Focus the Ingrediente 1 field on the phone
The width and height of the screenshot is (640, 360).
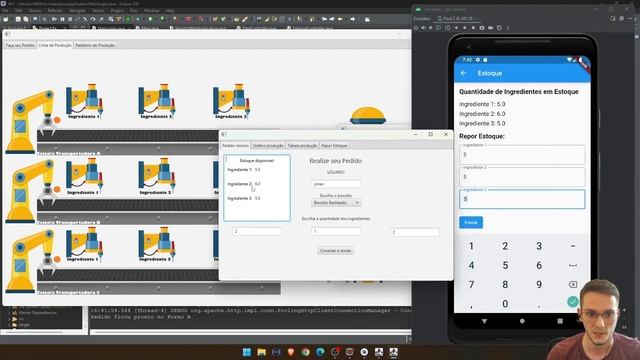(522, 155)
